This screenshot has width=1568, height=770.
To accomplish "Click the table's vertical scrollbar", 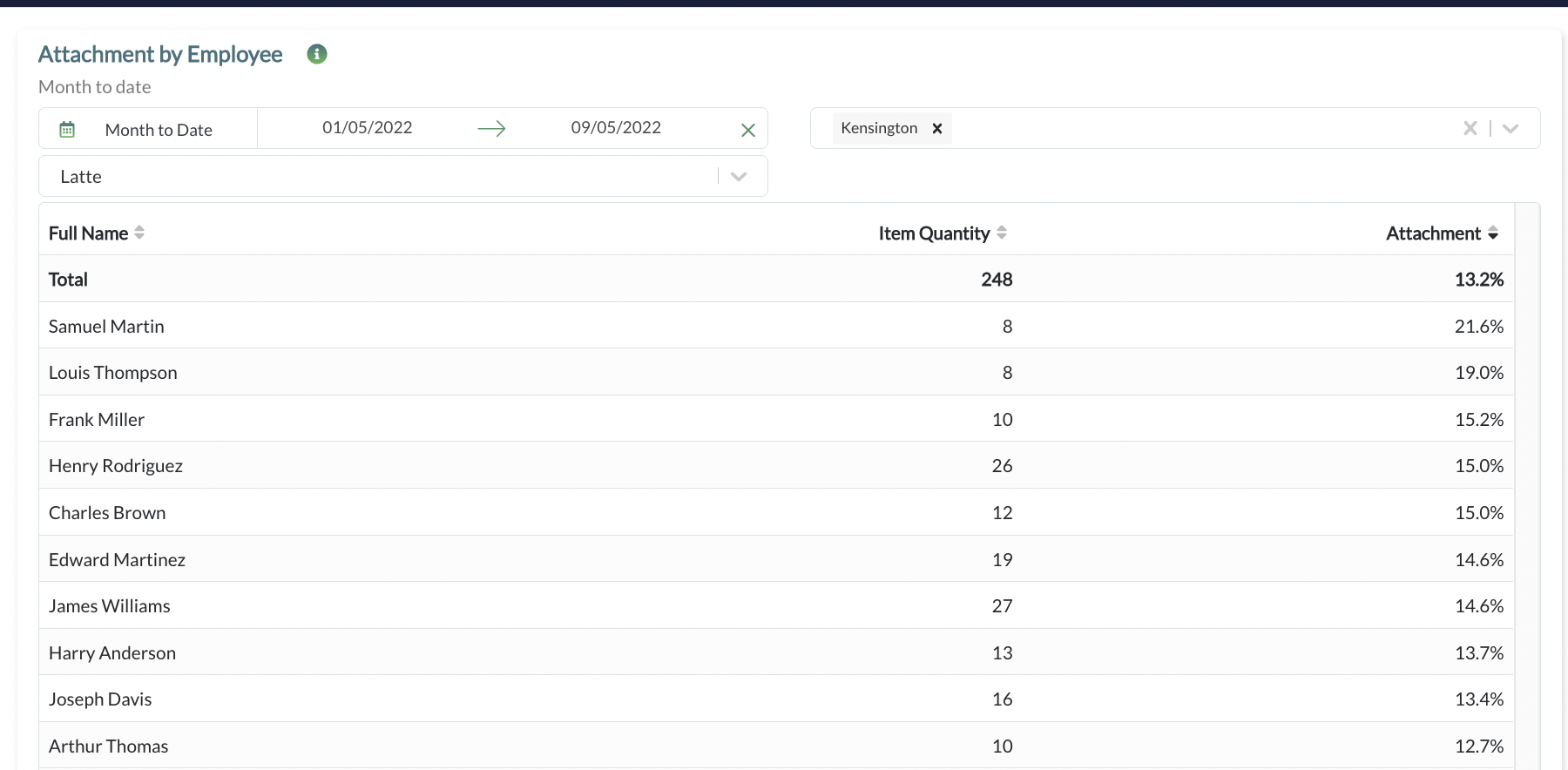I will [x=1527, y=486].
